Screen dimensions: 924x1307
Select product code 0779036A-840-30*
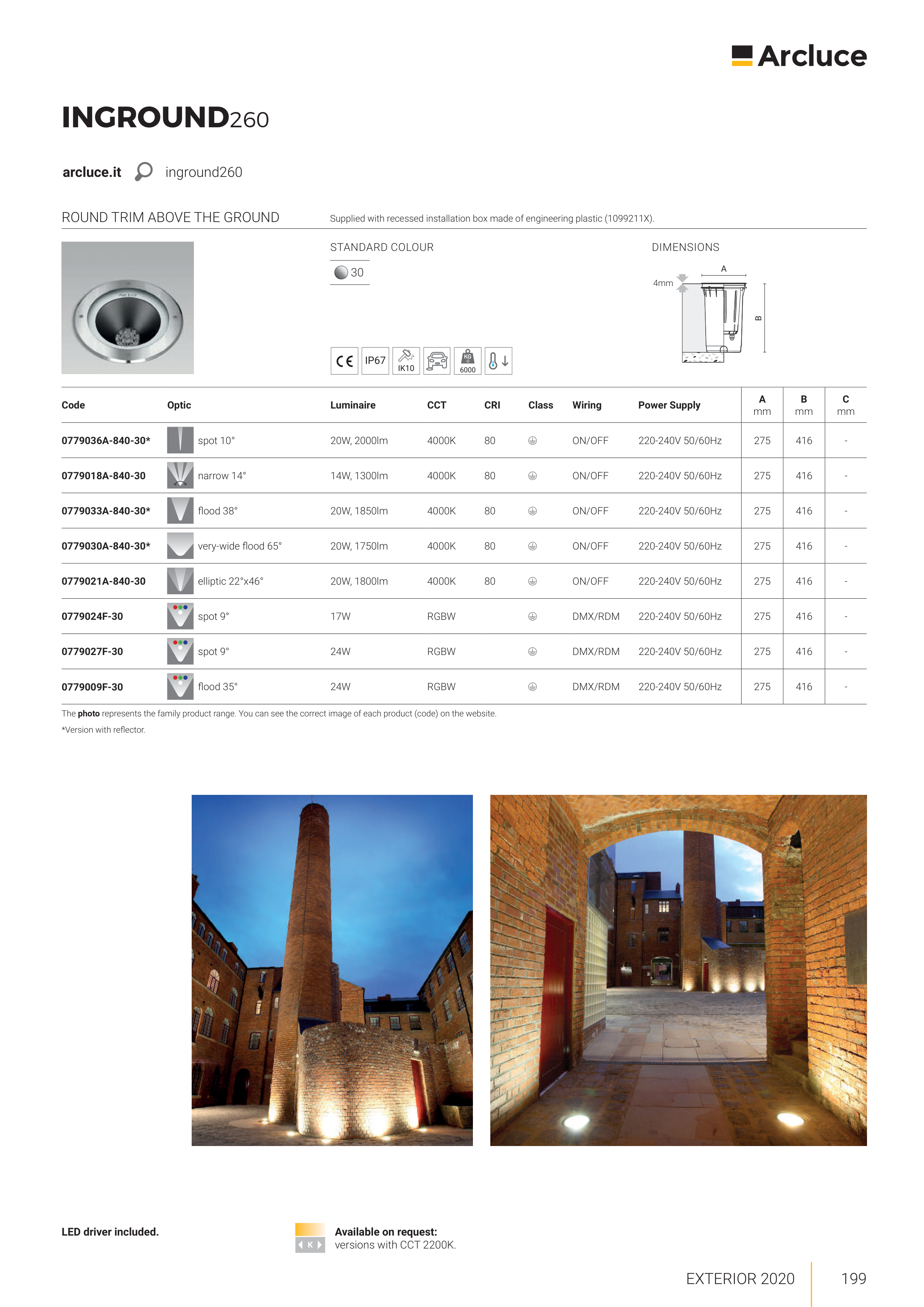tap(106, 441)
